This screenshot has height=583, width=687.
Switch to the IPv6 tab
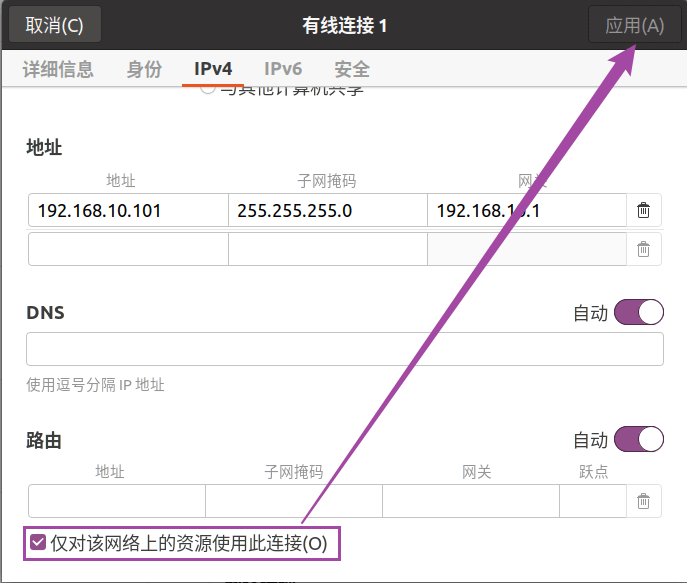(283, 69)
